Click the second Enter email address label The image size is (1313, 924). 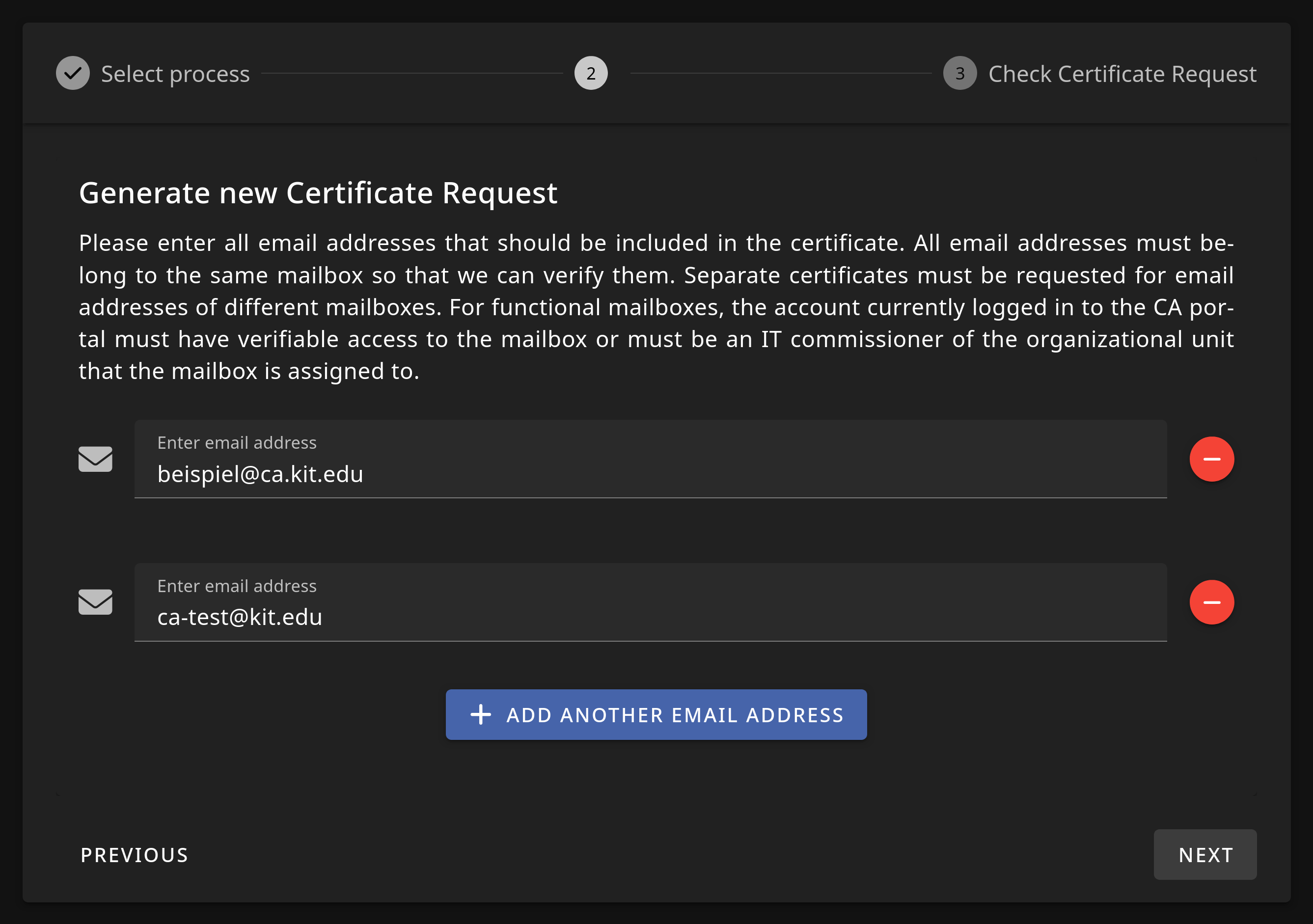point(237,586)
